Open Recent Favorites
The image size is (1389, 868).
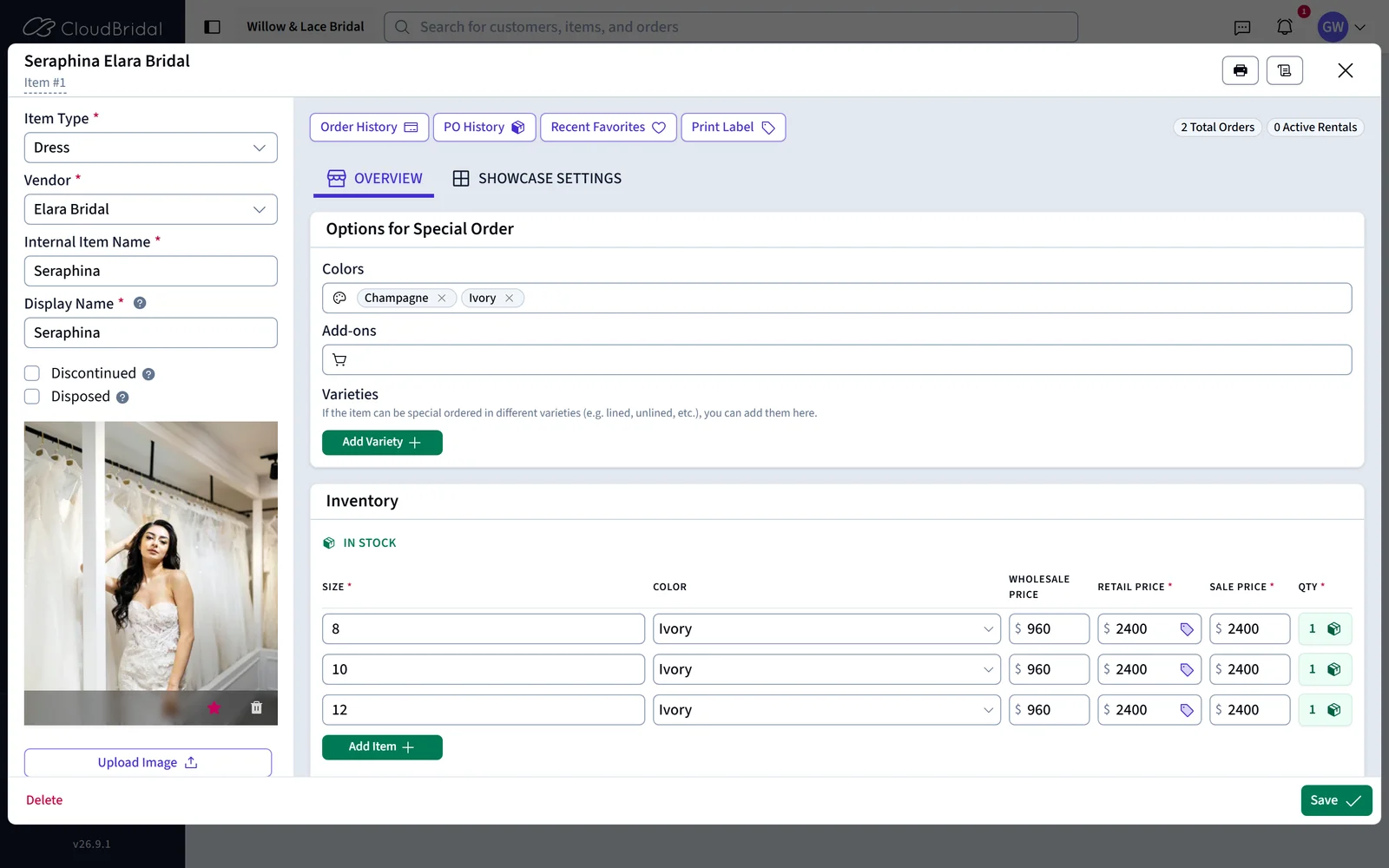(608, 128)
